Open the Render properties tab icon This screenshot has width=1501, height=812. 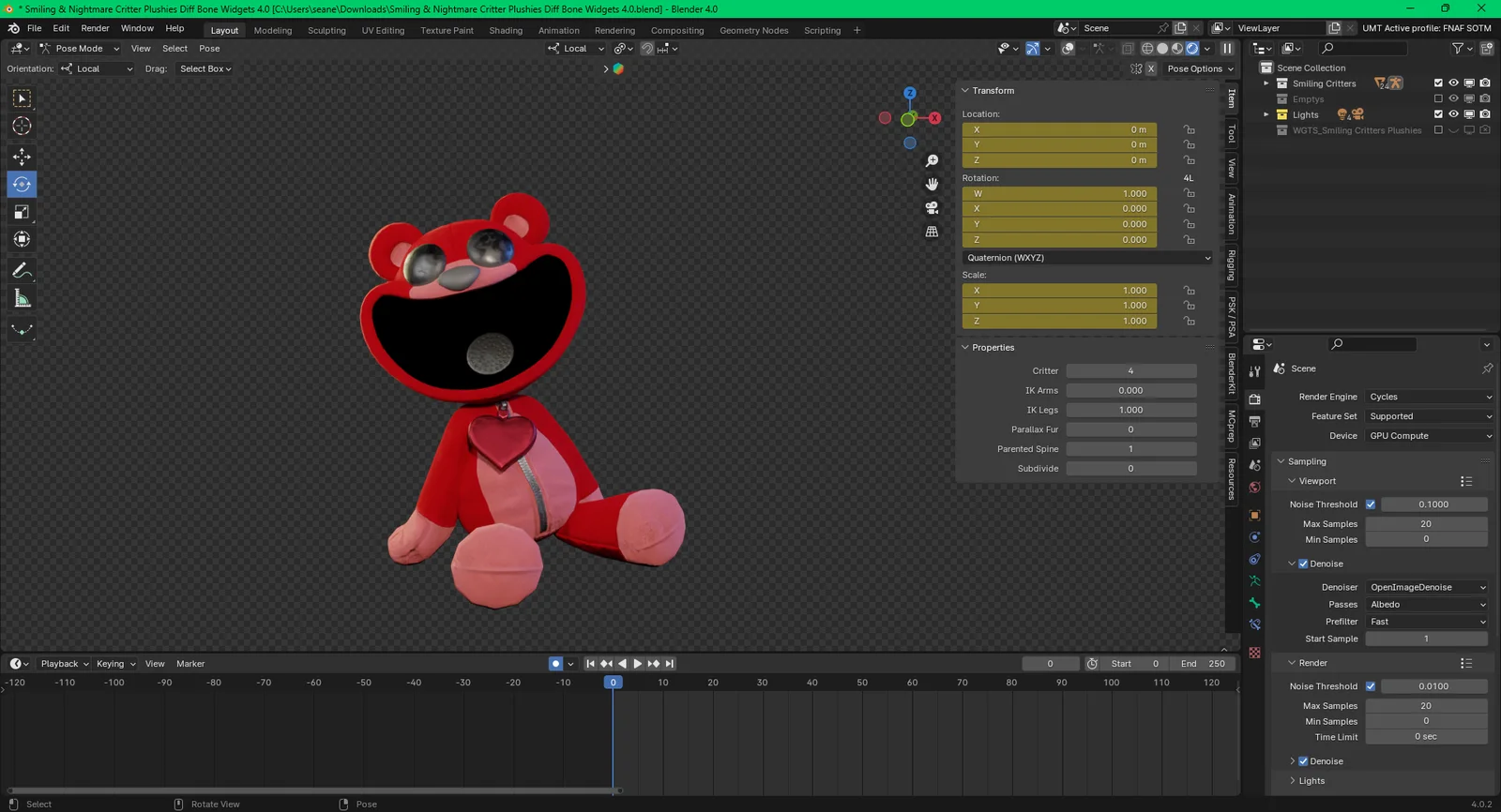click(x=1254, y=399)
